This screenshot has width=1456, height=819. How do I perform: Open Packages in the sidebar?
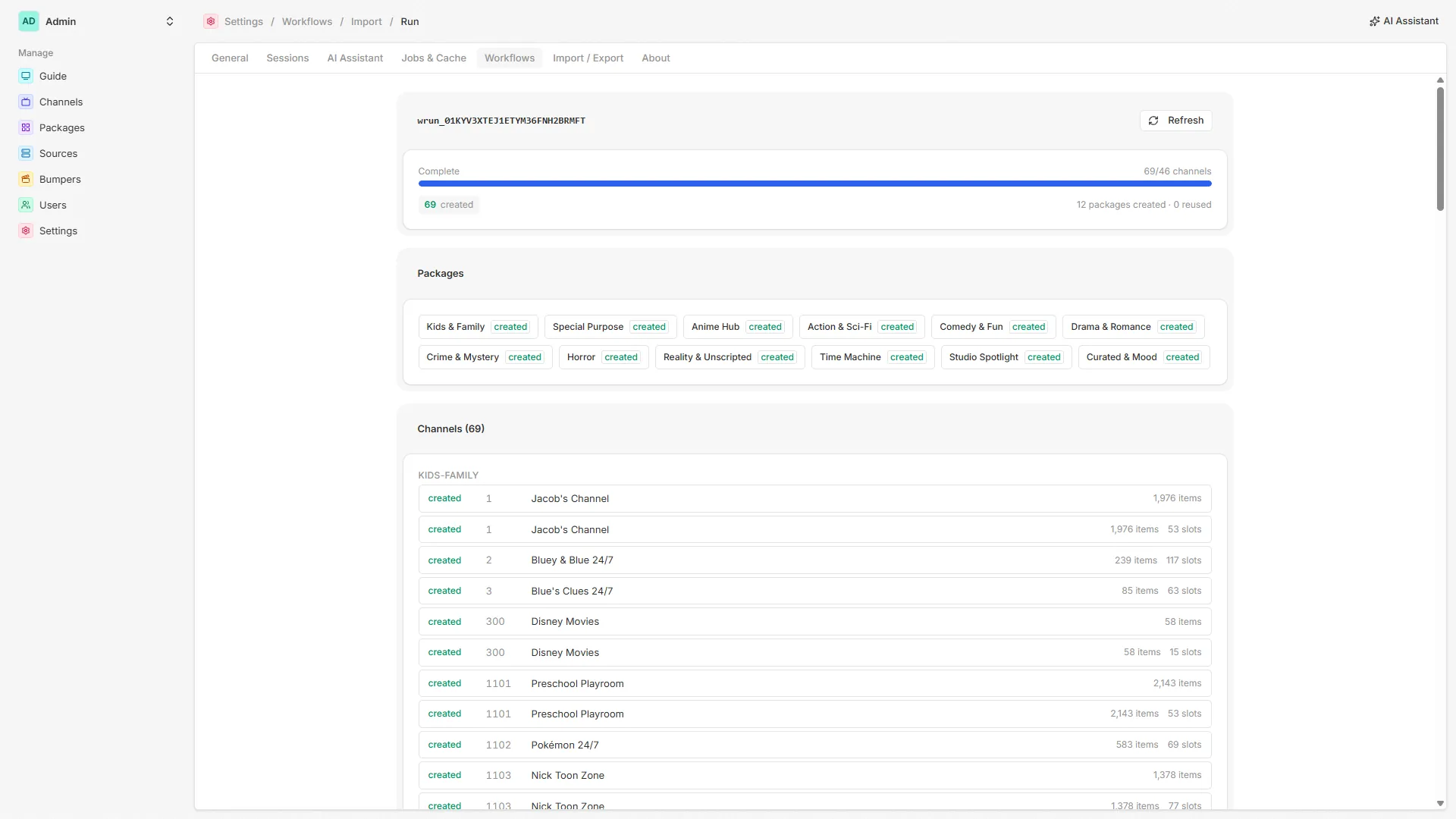[62, 127]
